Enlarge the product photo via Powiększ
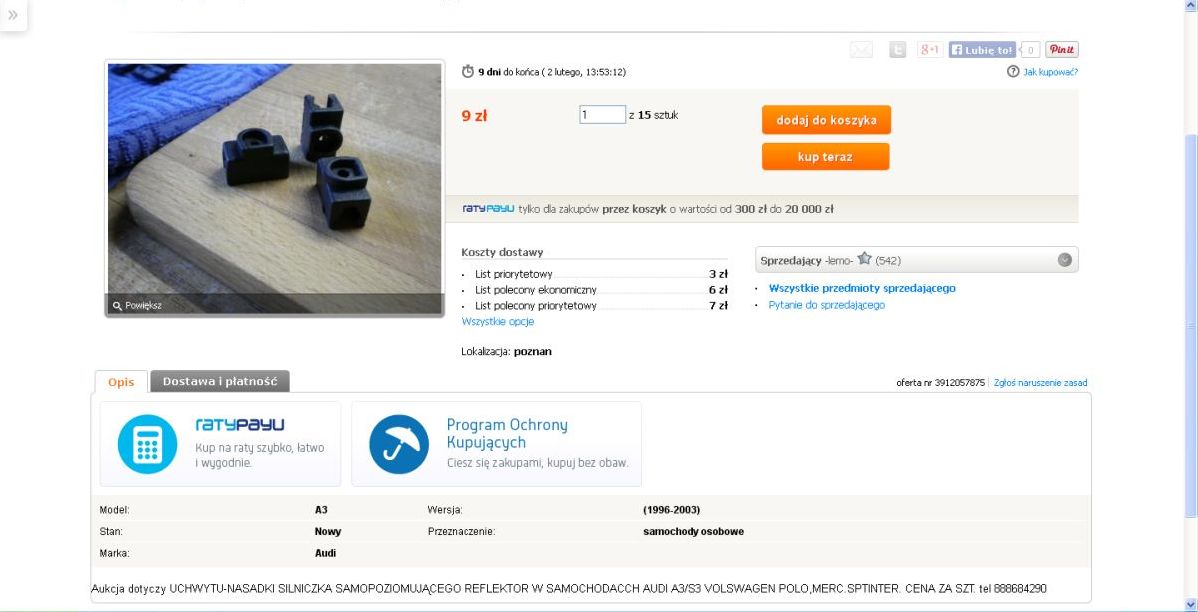Viewport: 1198px width, 612px height. [x=138, y=306]
